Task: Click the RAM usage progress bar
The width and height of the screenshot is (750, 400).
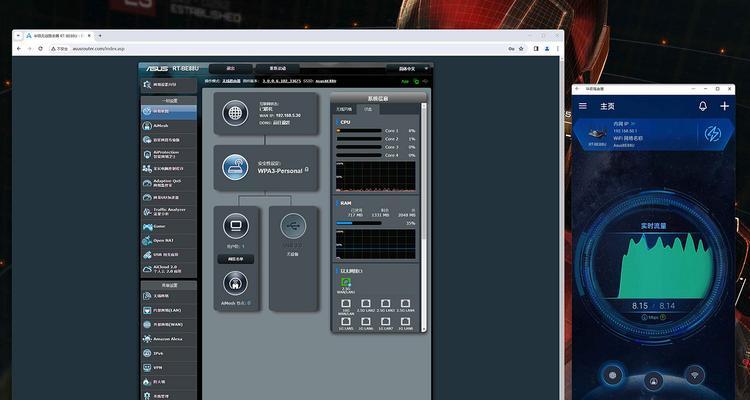Action: coord(359,223)
